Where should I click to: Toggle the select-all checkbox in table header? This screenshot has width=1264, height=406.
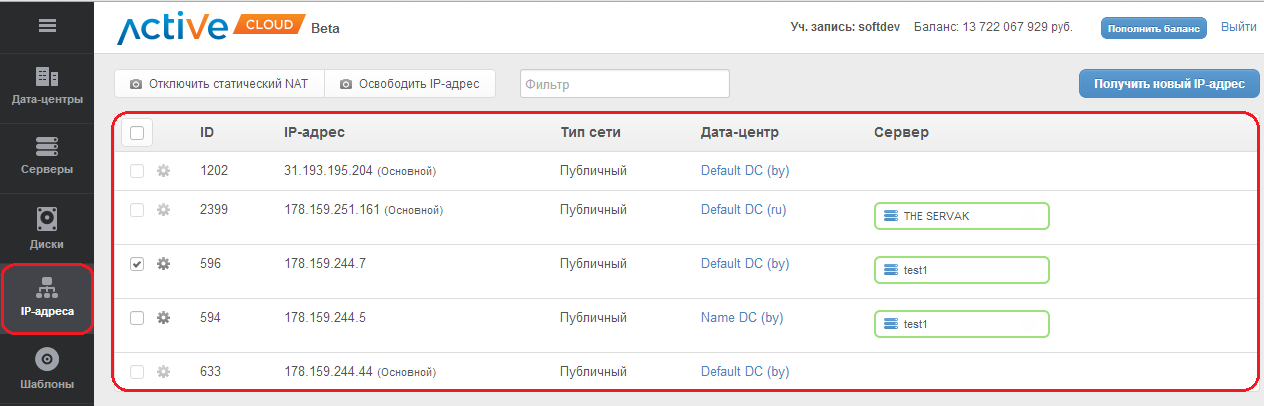137,132
